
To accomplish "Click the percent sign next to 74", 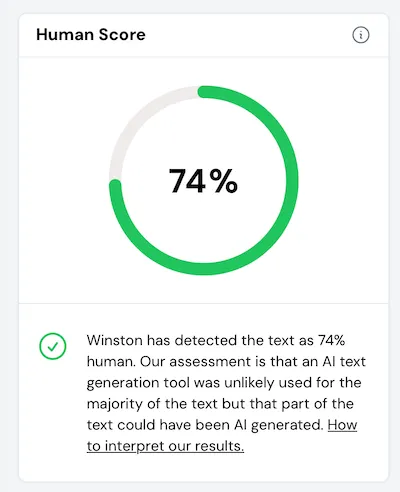I will coord(224,181).
